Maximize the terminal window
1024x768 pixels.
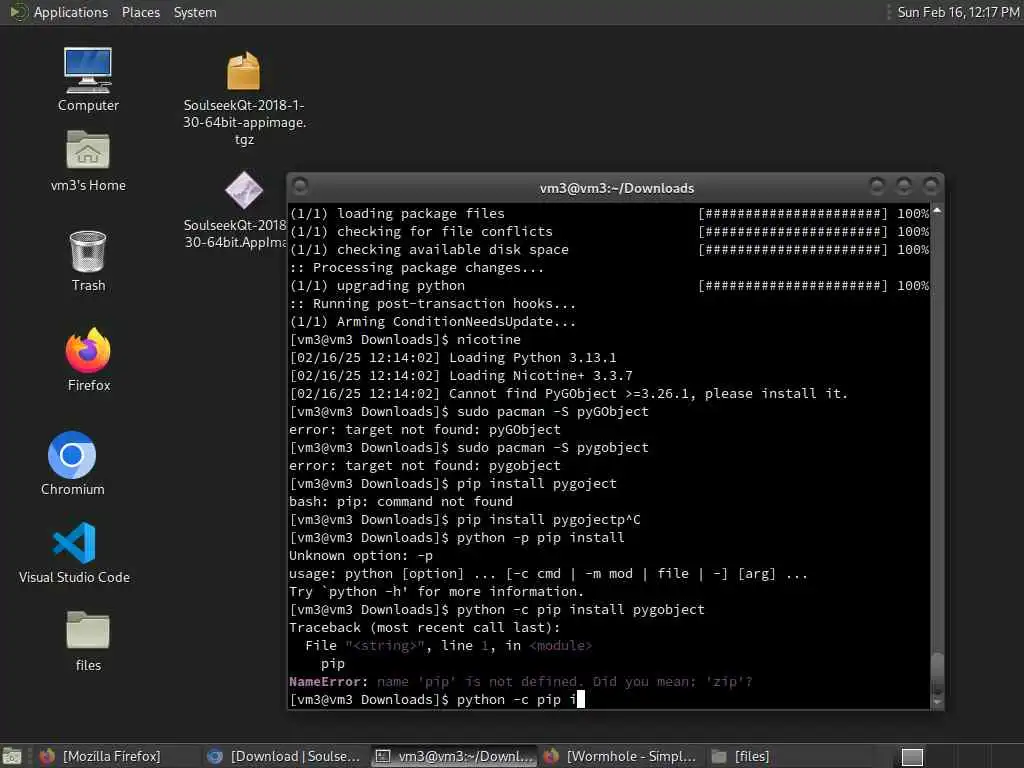click(904, 187)
